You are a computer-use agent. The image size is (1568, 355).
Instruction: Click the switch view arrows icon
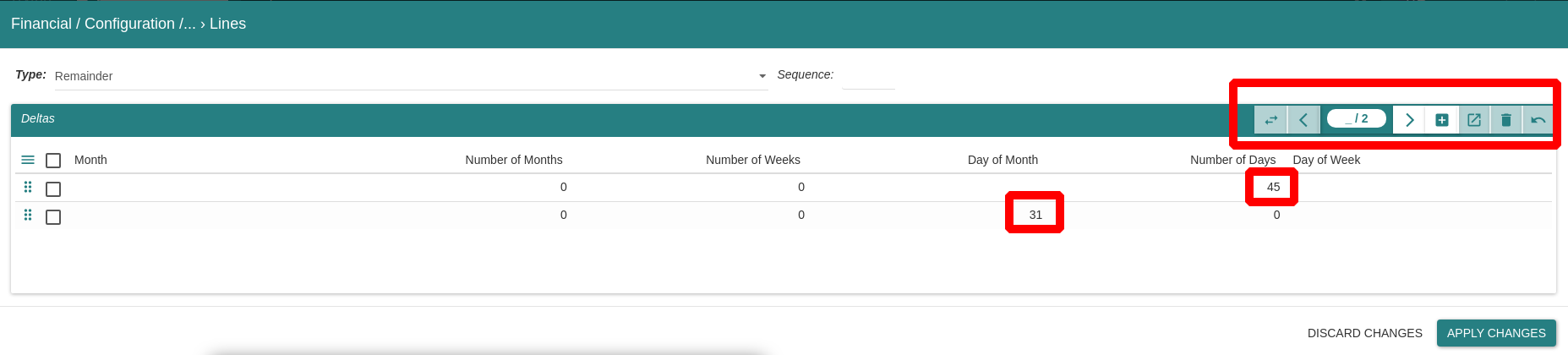[x=1270, y=120]
